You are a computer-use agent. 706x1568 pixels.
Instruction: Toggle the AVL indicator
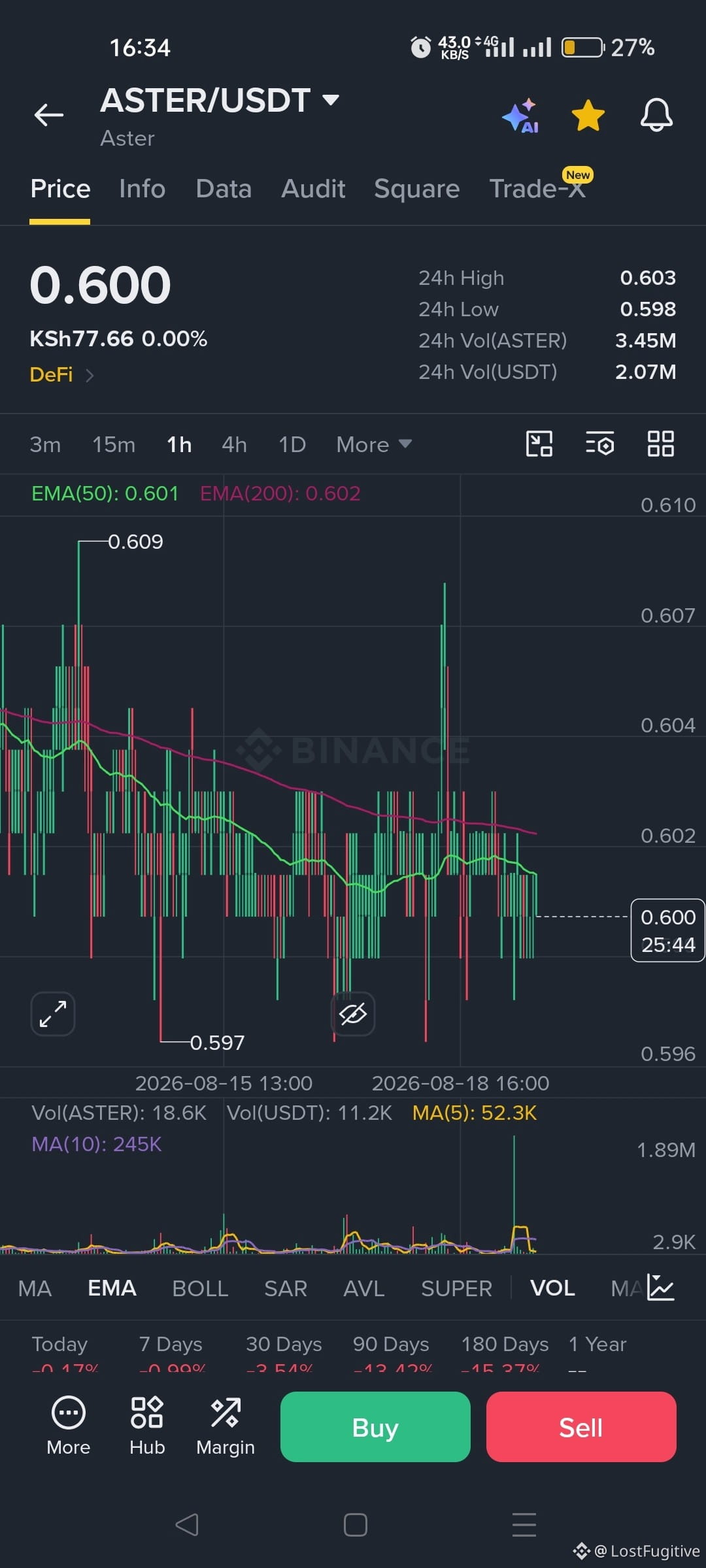pos(364,1288)
